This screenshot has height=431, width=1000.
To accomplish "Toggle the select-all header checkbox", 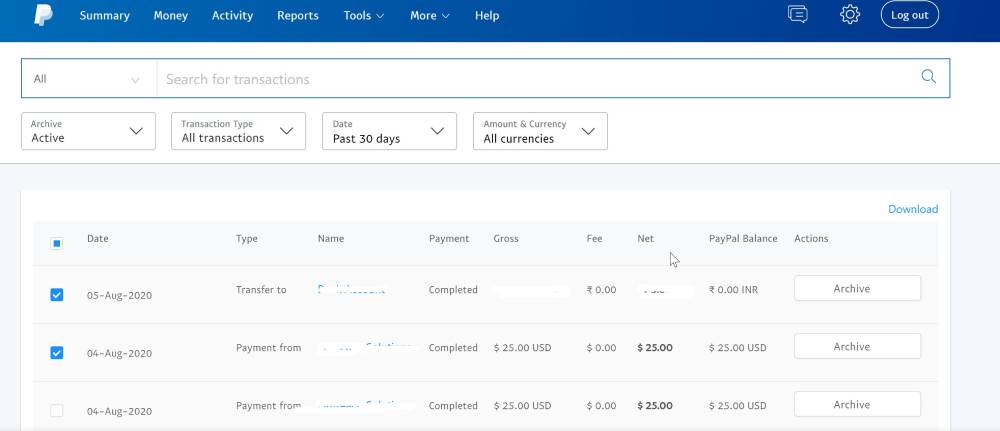I will click(x=56, y=243).
